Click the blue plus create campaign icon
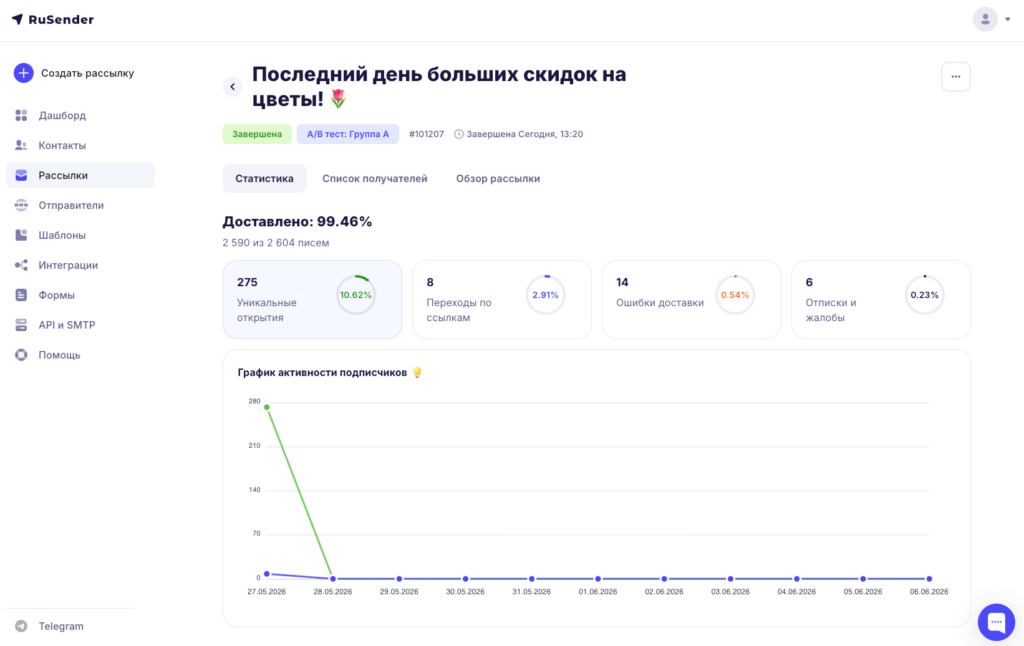Viewport: 1024px width, 646px height. (x=24, y=73)
